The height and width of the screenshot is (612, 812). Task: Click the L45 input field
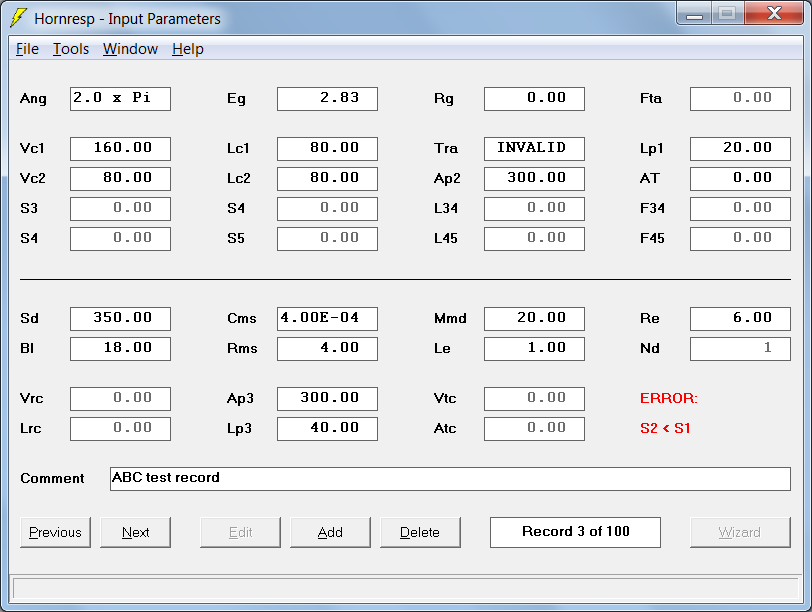tap(534, 239)
